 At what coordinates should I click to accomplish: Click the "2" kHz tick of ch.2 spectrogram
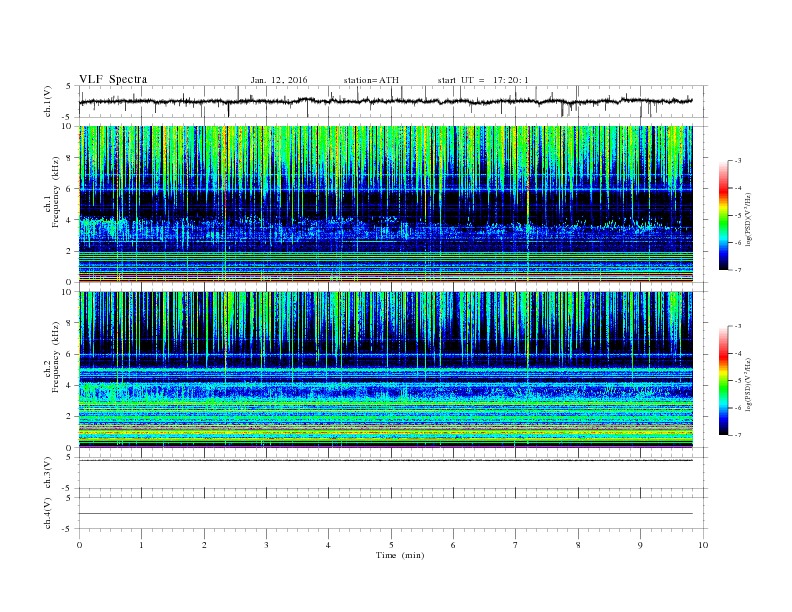click(70, 417)
